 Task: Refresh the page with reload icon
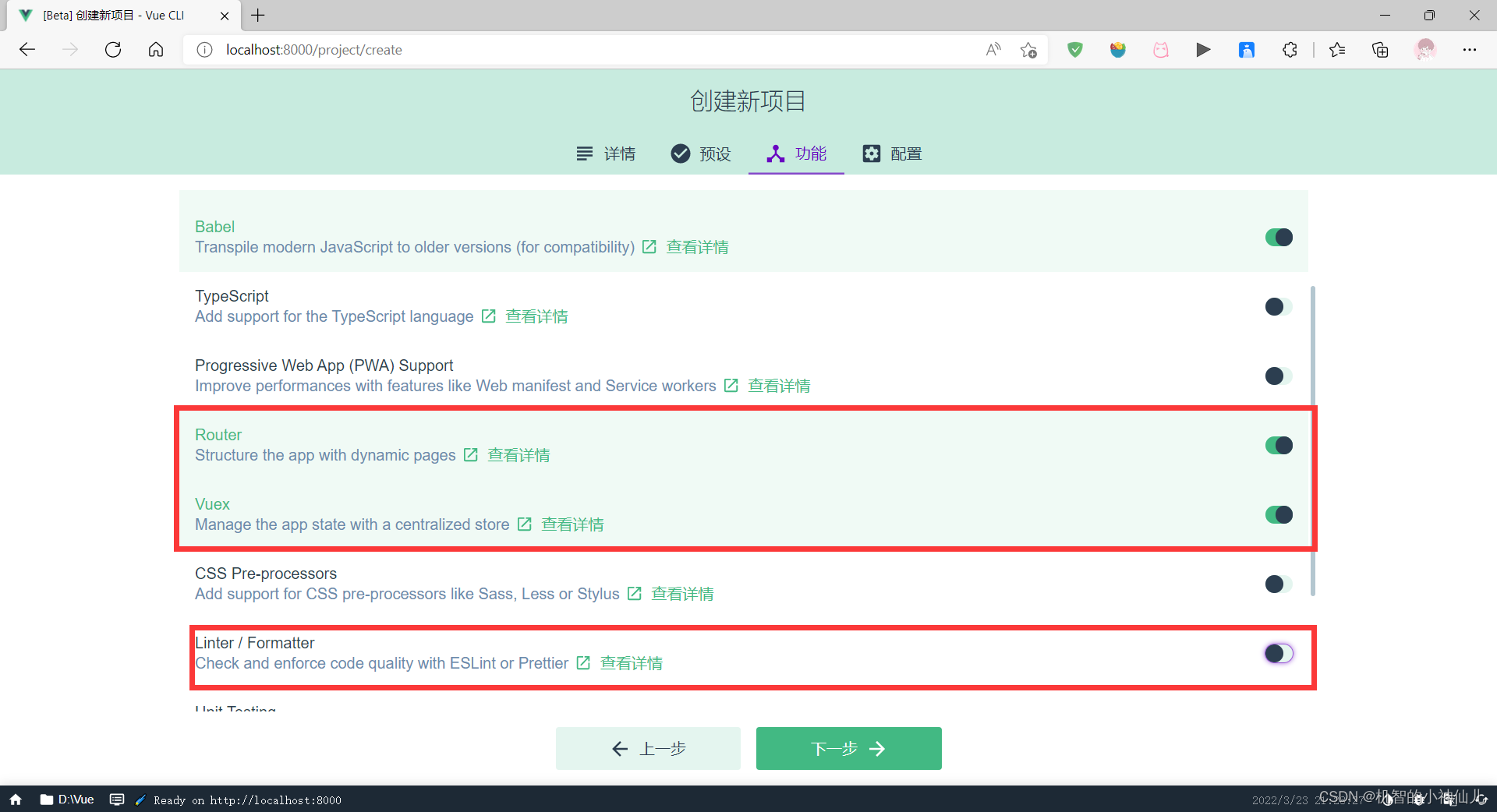[x=113, y=50]
